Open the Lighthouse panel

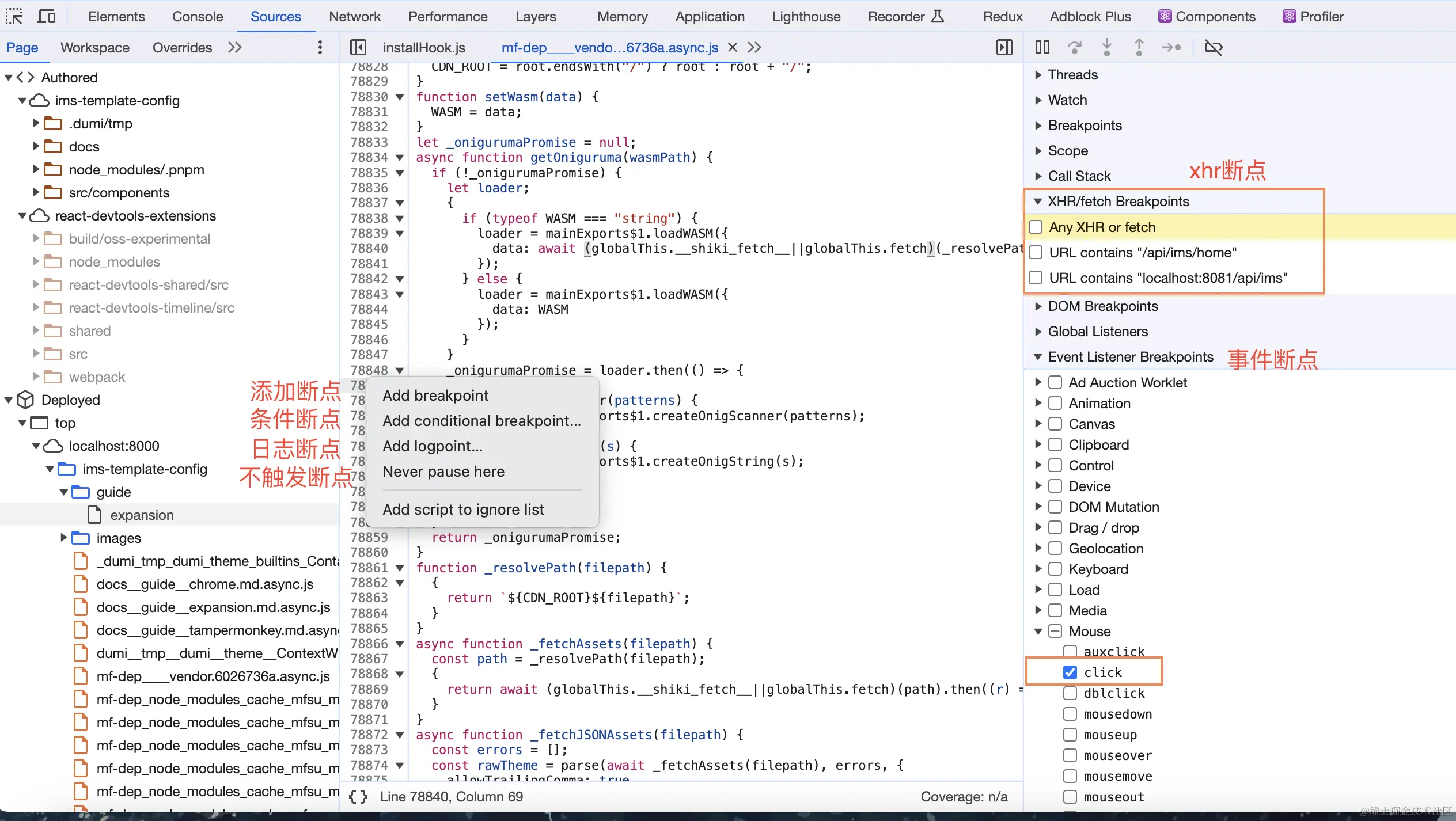806,16
